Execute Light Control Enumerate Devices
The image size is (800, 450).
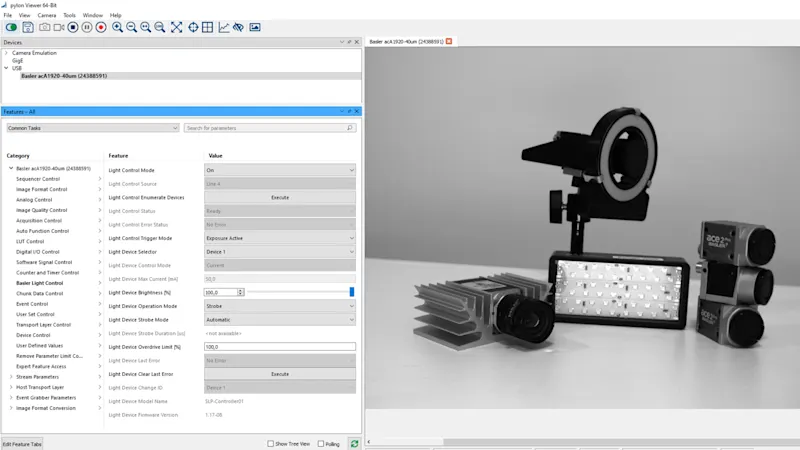coord(280,197)
